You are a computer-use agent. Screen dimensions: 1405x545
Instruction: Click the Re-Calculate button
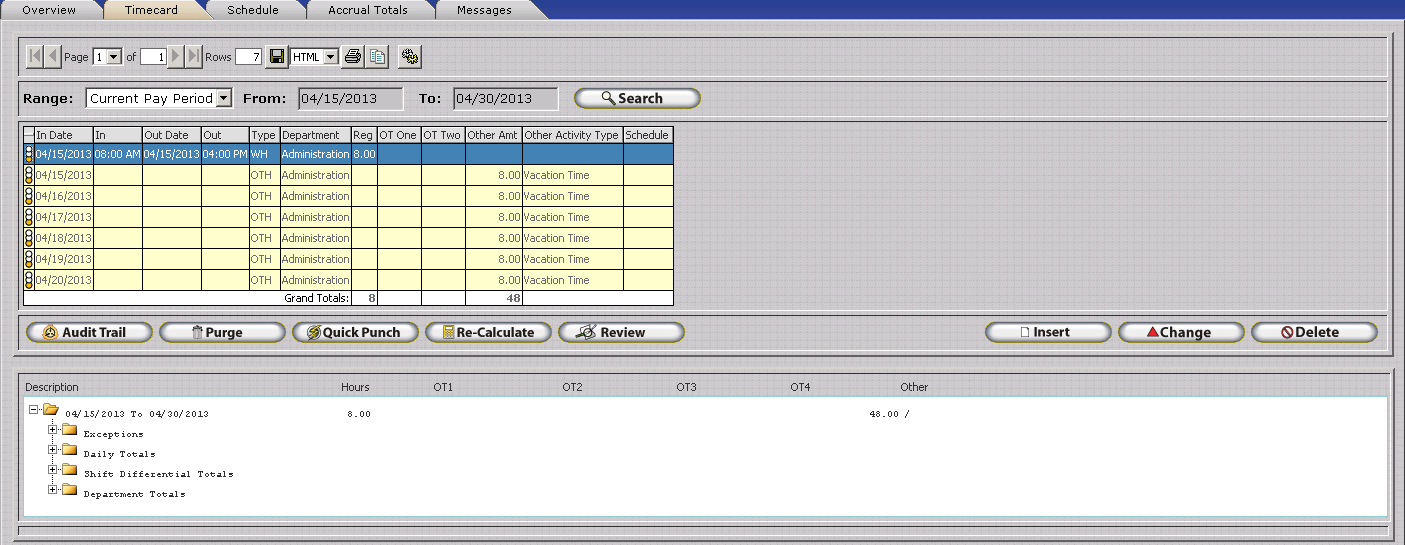tap(487, 332)
